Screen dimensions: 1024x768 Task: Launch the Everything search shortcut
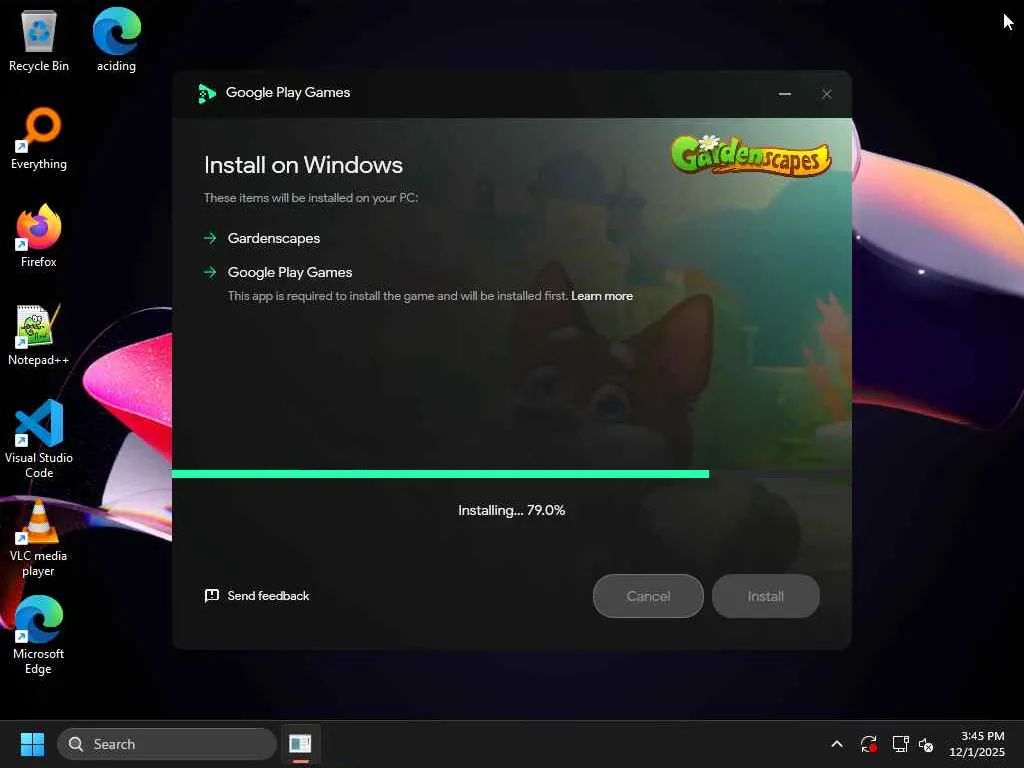tap(39, 138)
